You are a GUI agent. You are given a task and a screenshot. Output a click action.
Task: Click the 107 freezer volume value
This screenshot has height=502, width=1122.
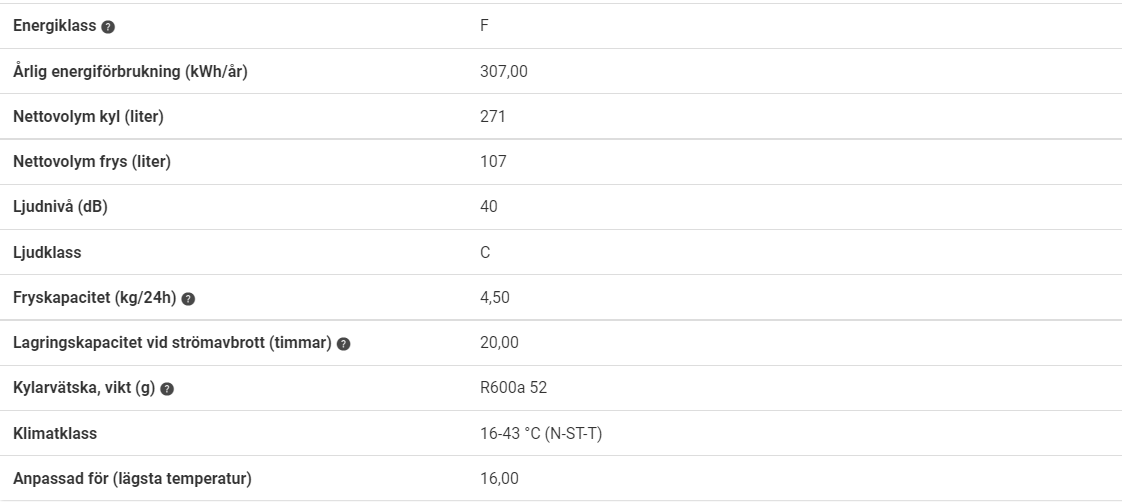click(493, 162)
